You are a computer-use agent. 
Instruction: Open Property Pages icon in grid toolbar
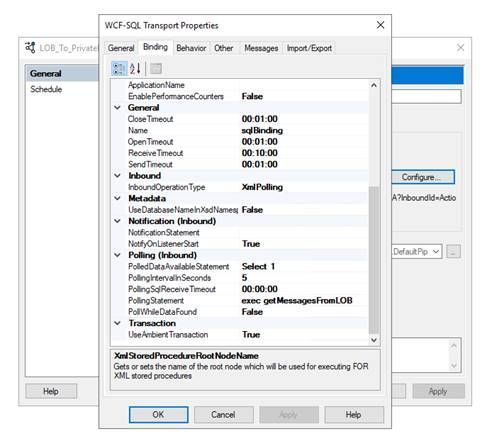click(156, 69)
